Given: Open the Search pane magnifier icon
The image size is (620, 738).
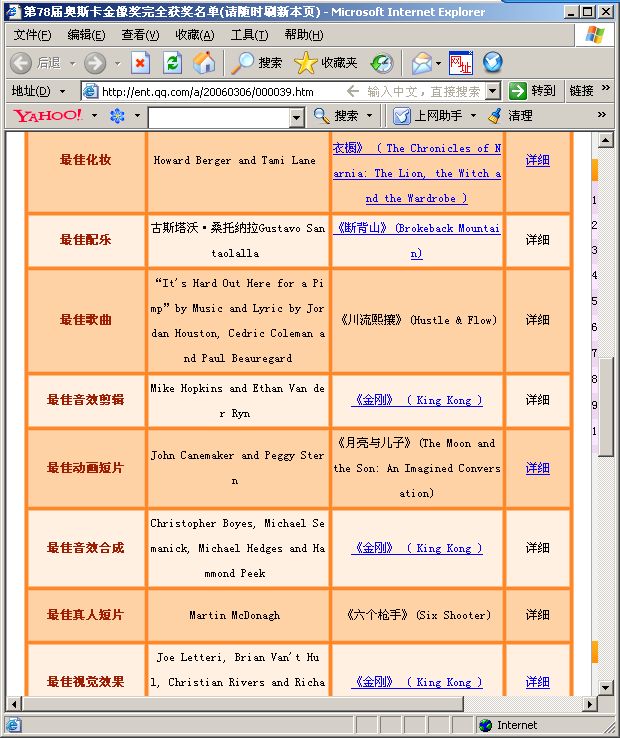Looking at the screenshot, I should coord(242,63).
